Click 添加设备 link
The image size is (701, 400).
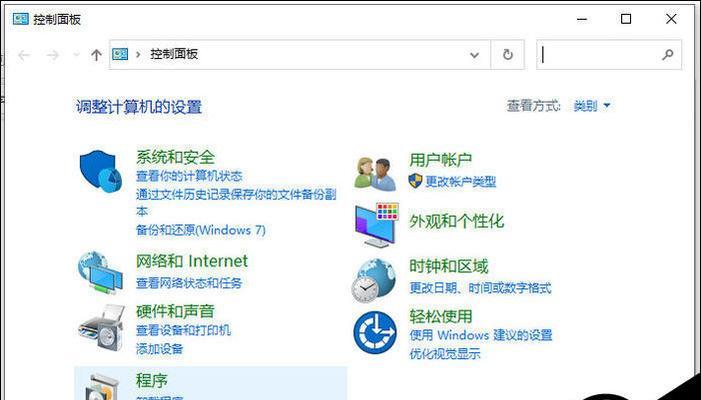coord(160,349)
